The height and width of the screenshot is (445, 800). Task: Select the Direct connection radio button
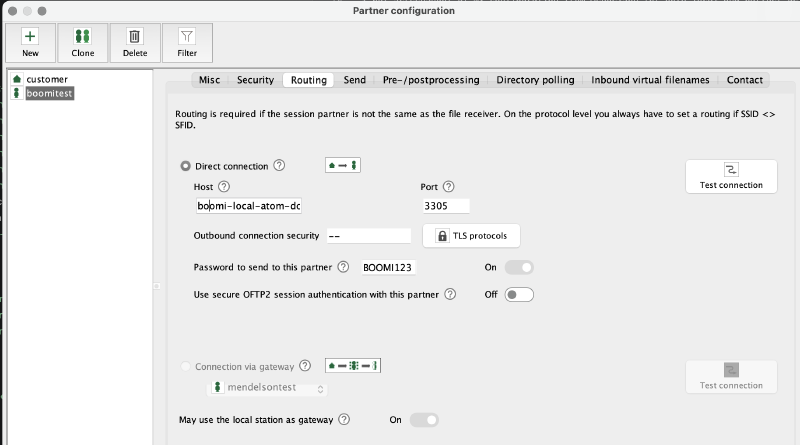pyautogui.click(x=186, y=166)
